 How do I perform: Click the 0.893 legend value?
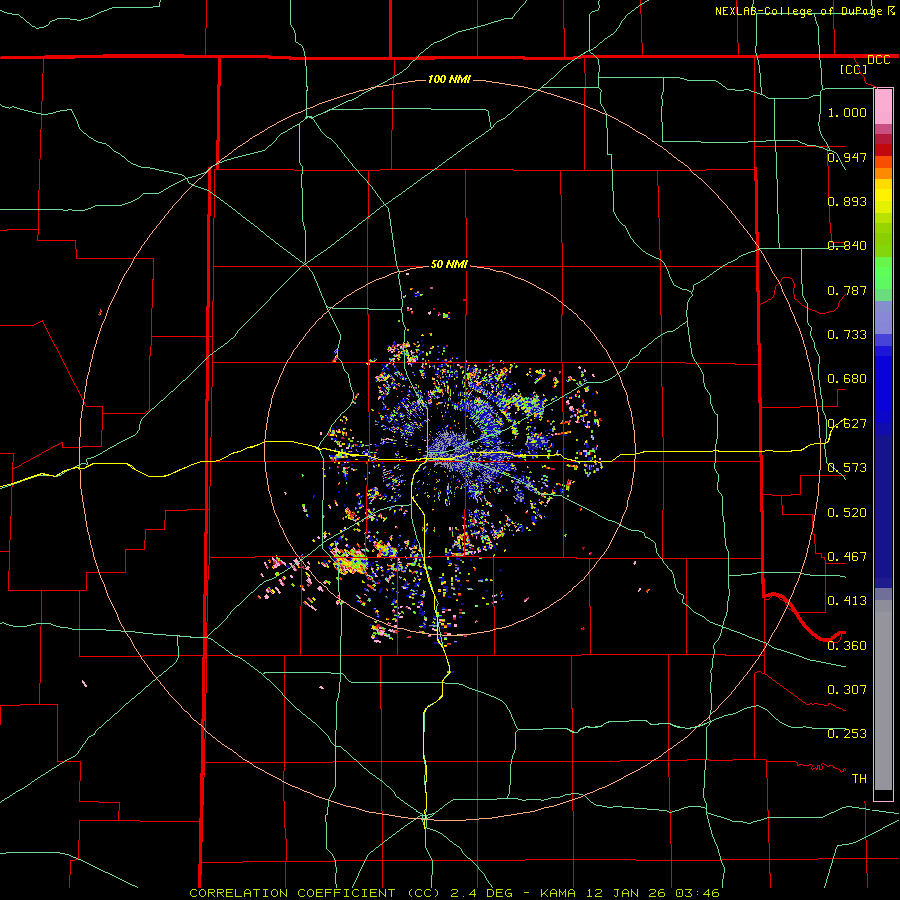(x=847, y=201)
